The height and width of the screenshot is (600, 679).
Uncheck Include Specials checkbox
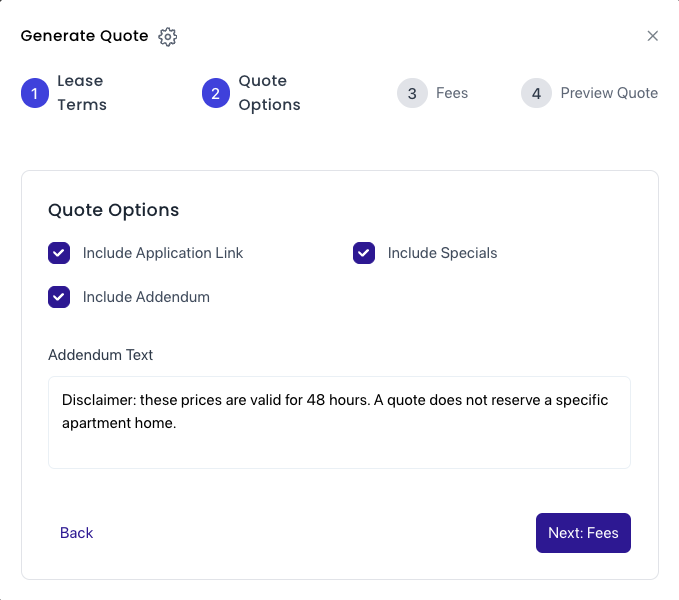click(x=364, y=253)
